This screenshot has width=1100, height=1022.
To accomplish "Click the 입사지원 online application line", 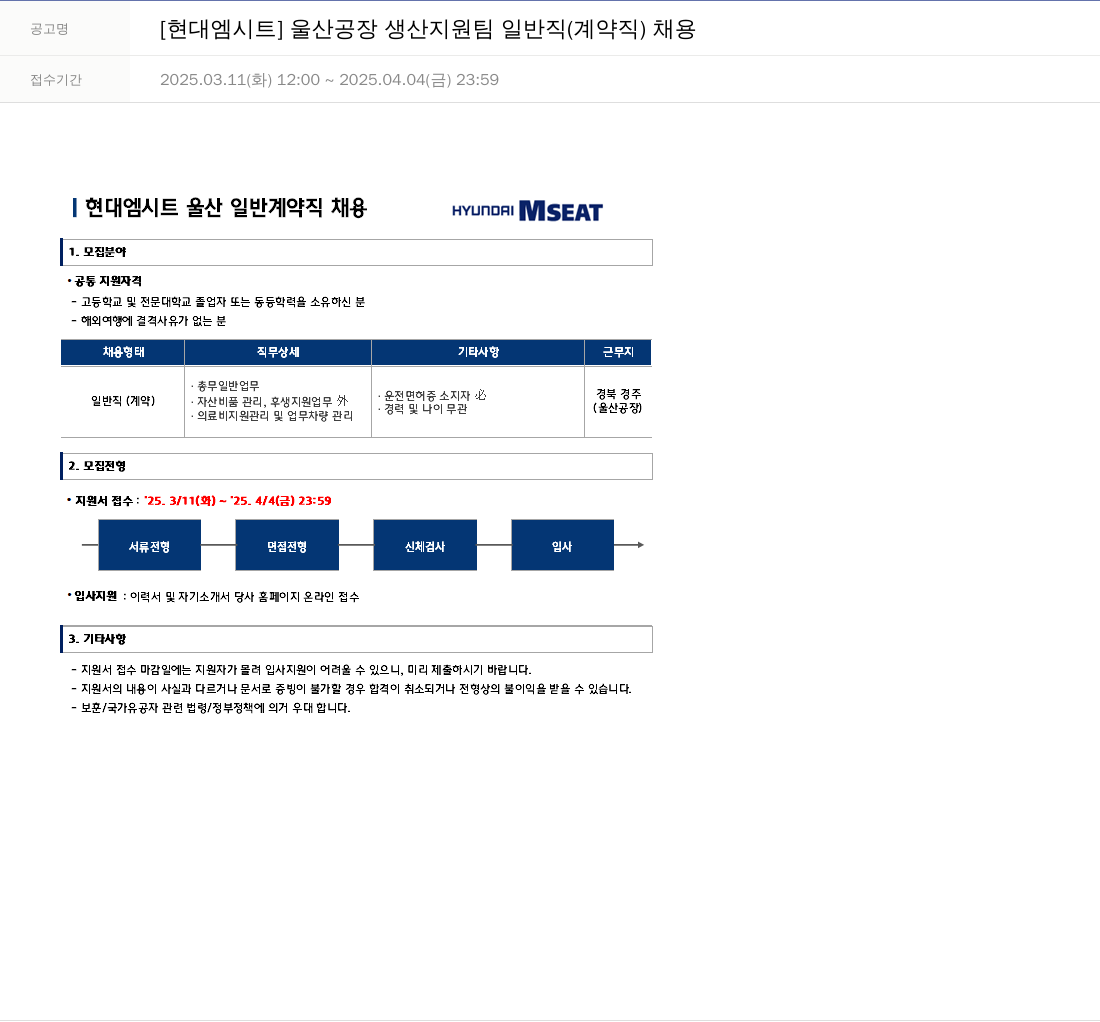I will 213,596.
